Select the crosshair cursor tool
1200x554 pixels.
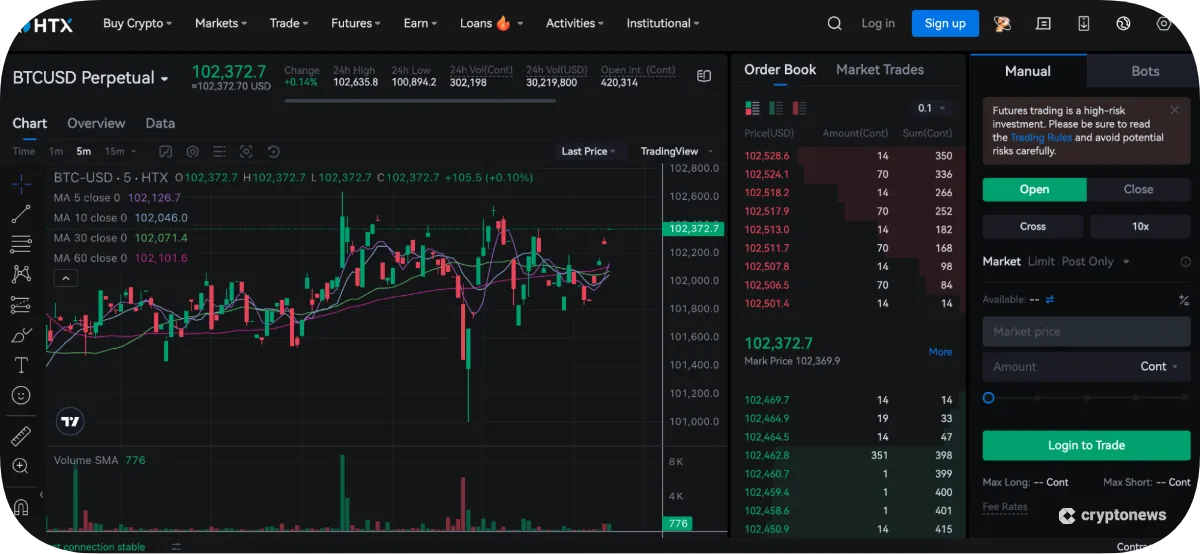(21, 184)
